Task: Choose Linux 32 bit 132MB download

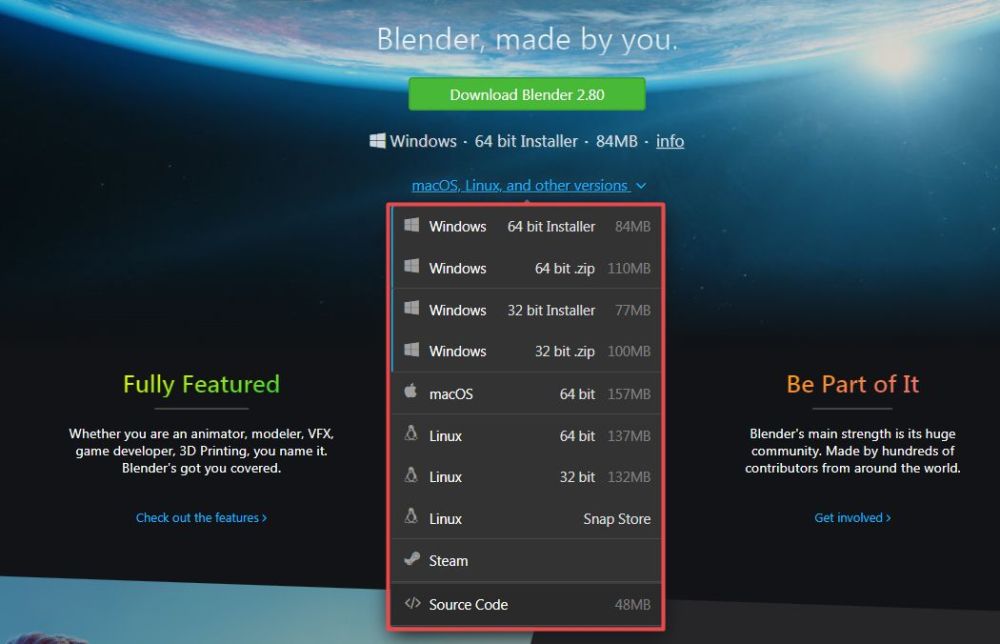Action: (526, 476)
